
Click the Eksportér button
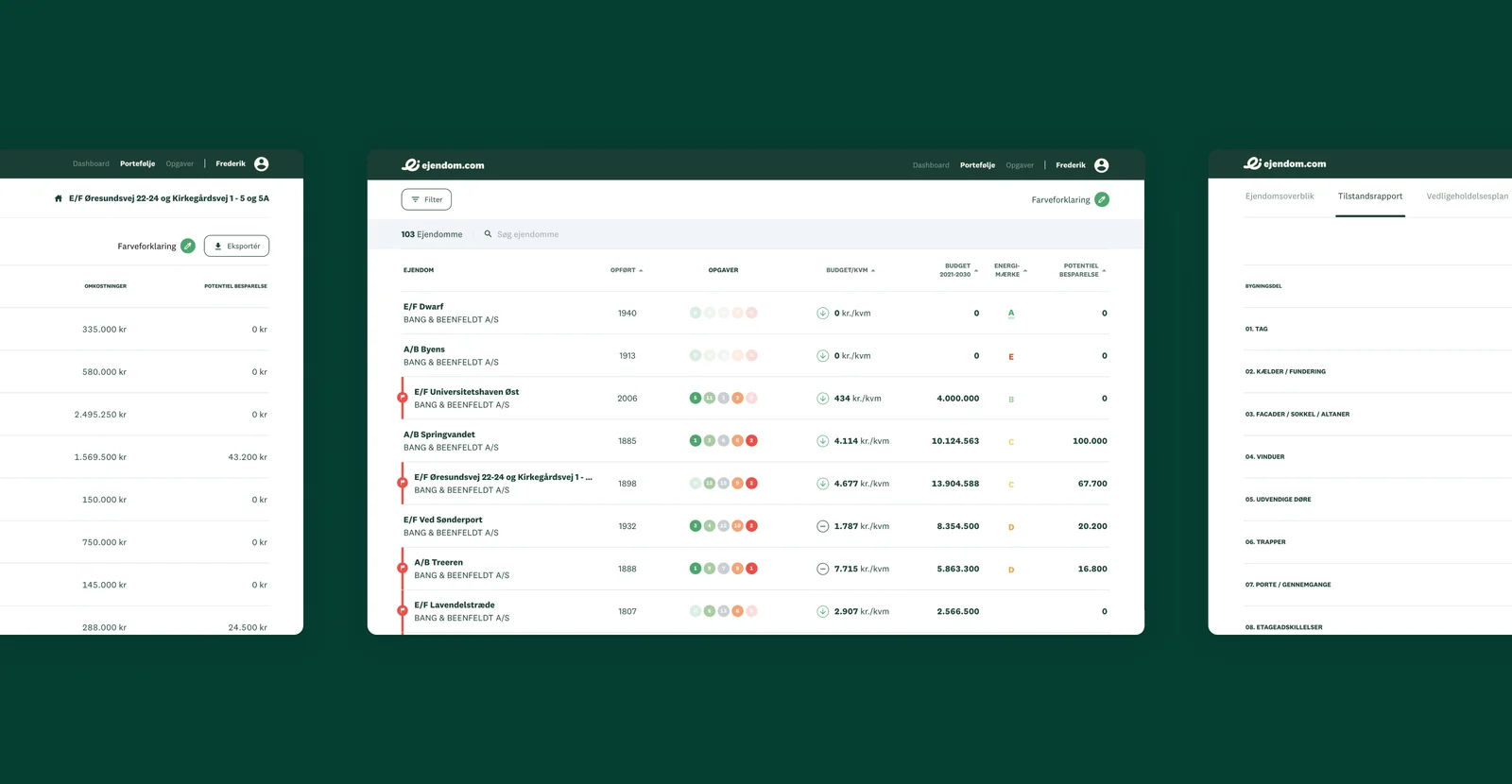(236, 246)
